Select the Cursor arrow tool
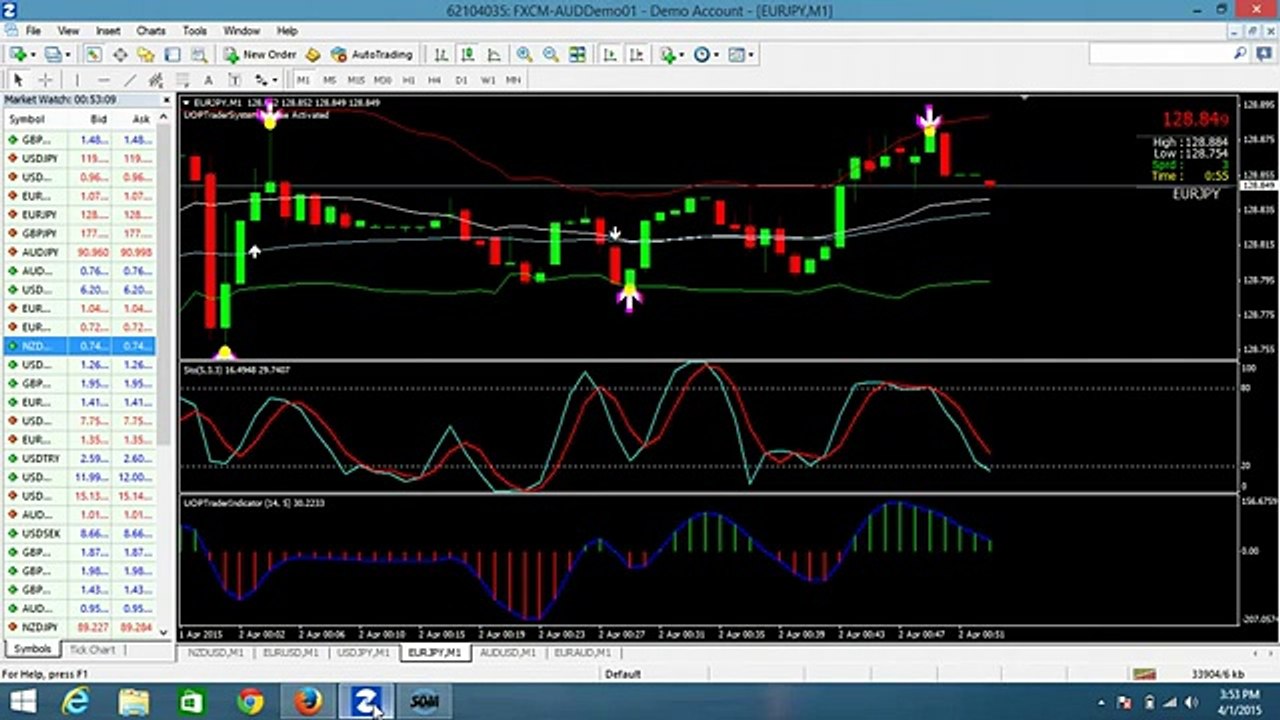Screen dimensions: 1280x720 click(18, 79)
